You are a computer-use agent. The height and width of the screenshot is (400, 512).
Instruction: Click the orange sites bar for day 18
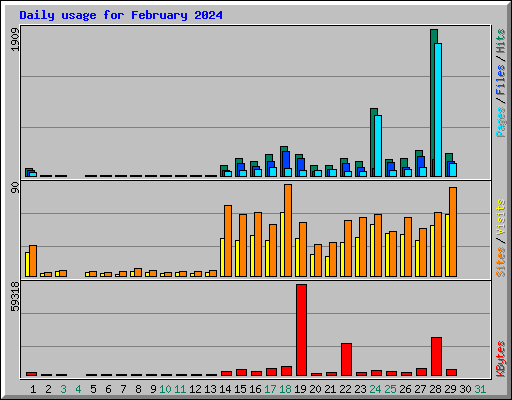[x=288, y=230]
